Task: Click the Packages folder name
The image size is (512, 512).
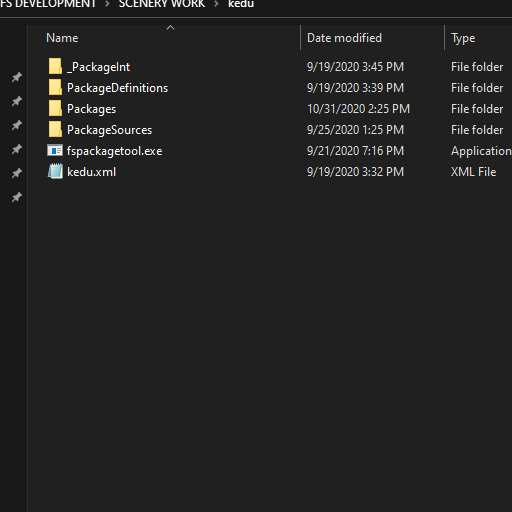Action: click(91, 109)
